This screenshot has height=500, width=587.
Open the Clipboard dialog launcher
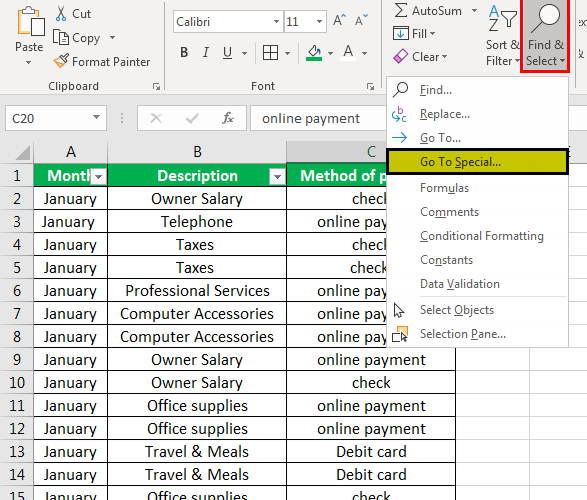coord(156,87)
